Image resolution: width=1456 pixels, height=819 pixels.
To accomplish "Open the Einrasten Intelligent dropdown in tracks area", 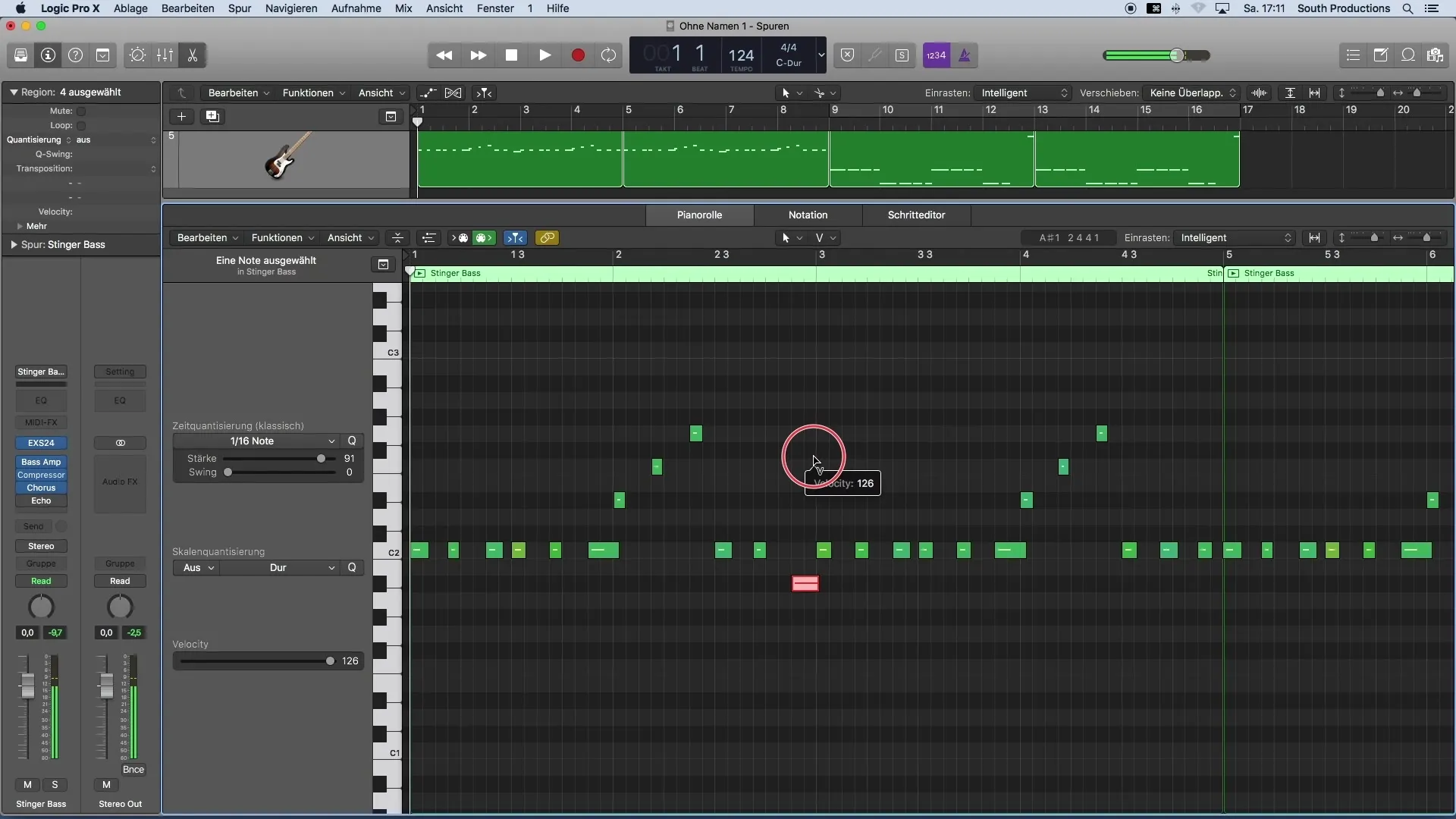I will click(1023, 93).
